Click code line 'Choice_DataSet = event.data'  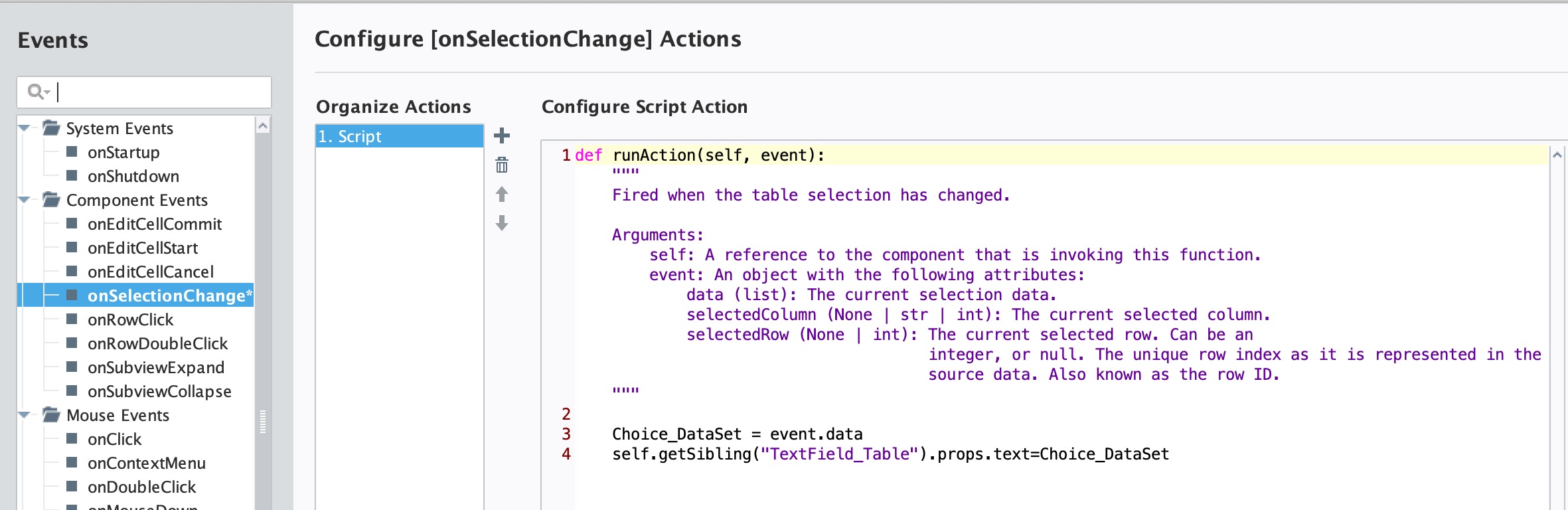point(737,434)
